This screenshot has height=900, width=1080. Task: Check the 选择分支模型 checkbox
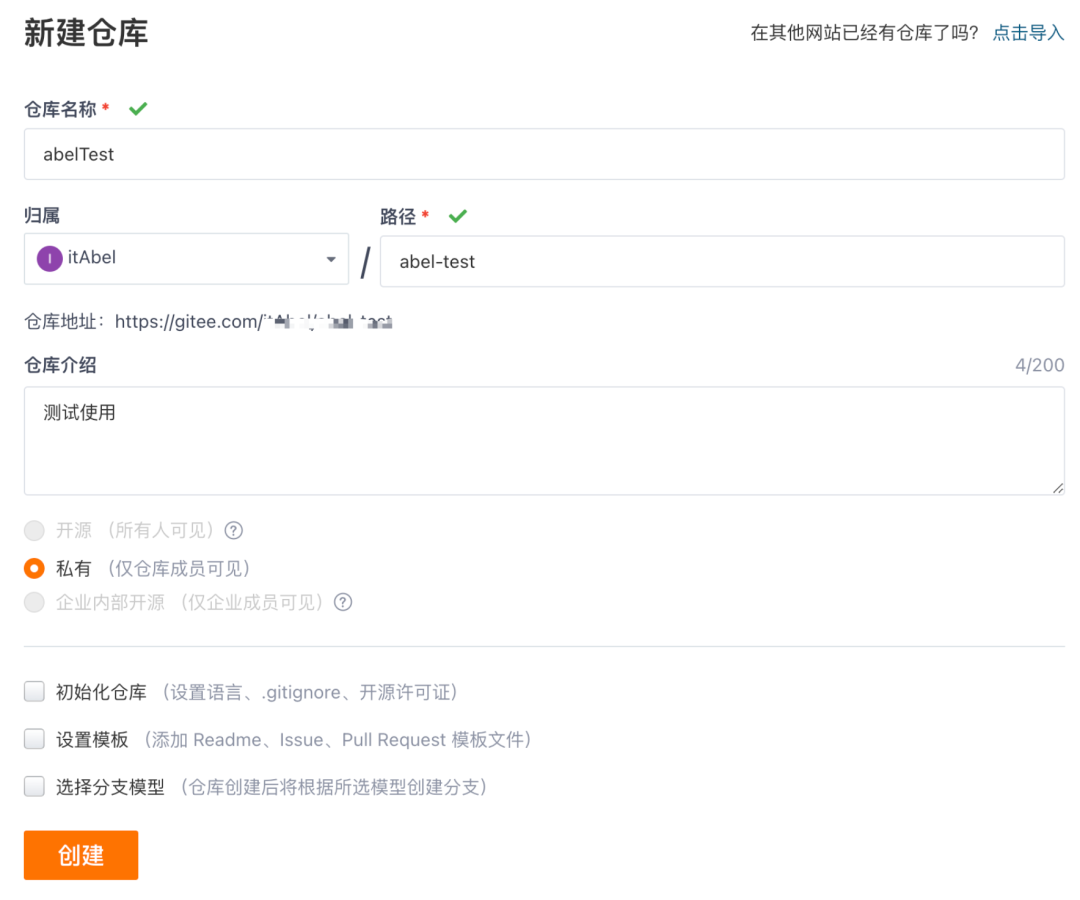pos(34,786)
